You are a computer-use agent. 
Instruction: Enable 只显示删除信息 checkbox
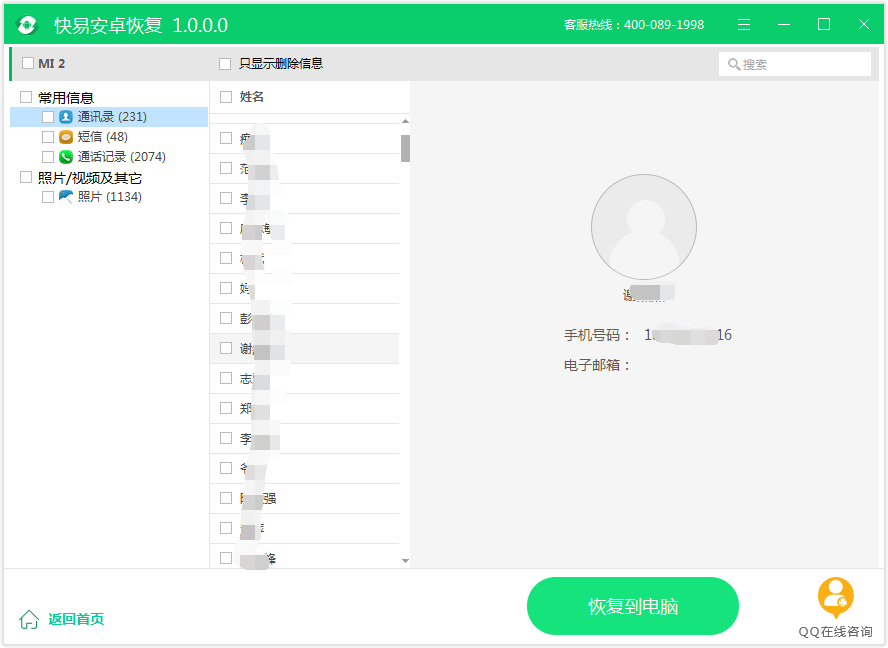coord(225,64)
